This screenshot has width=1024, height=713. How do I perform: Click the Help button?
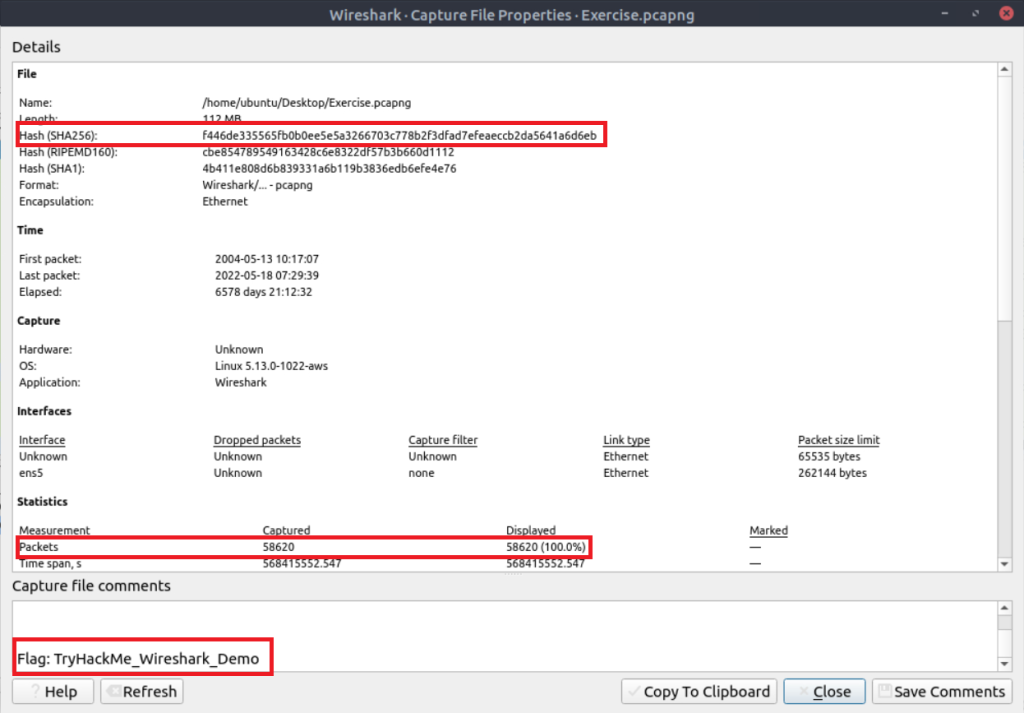pos(53,691)
